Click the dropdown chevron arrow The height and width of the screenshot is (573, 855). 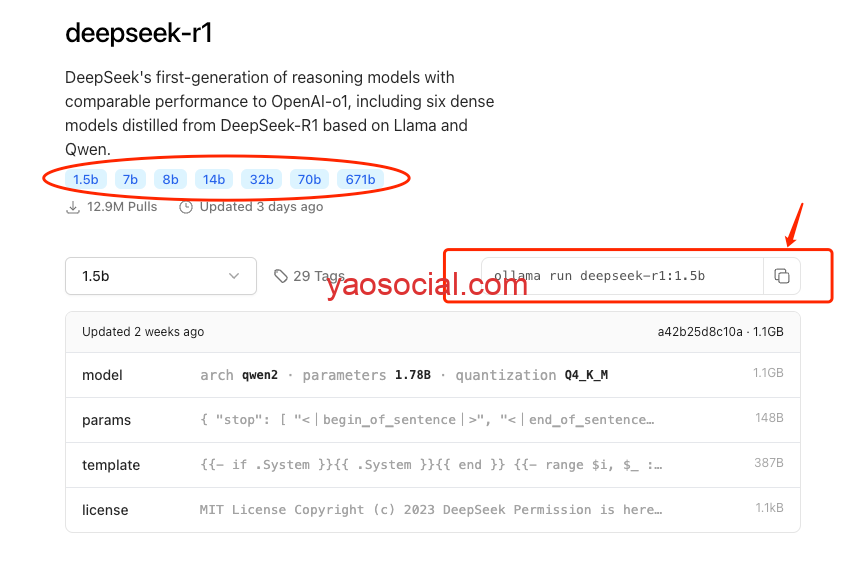coord(234,276)
